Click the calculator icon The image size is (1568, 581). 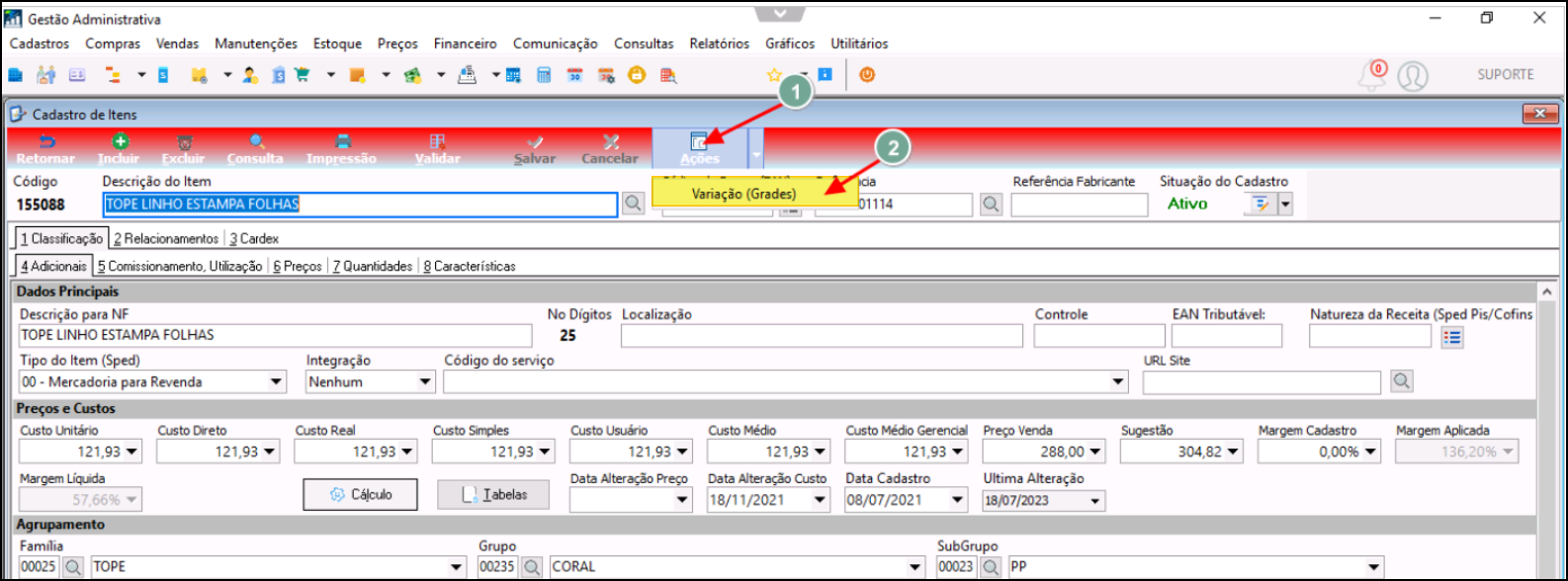pyautogui.click(x=544, y=74)
